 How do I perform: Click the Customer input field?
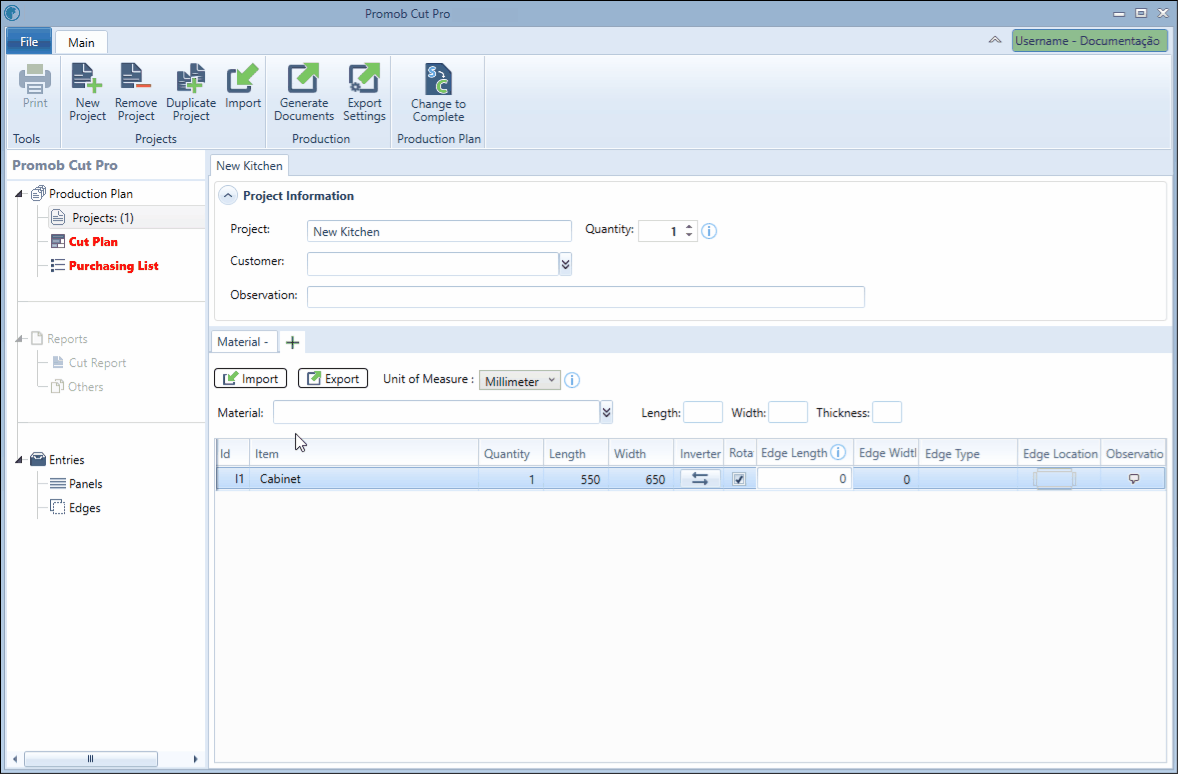(433, 264)
